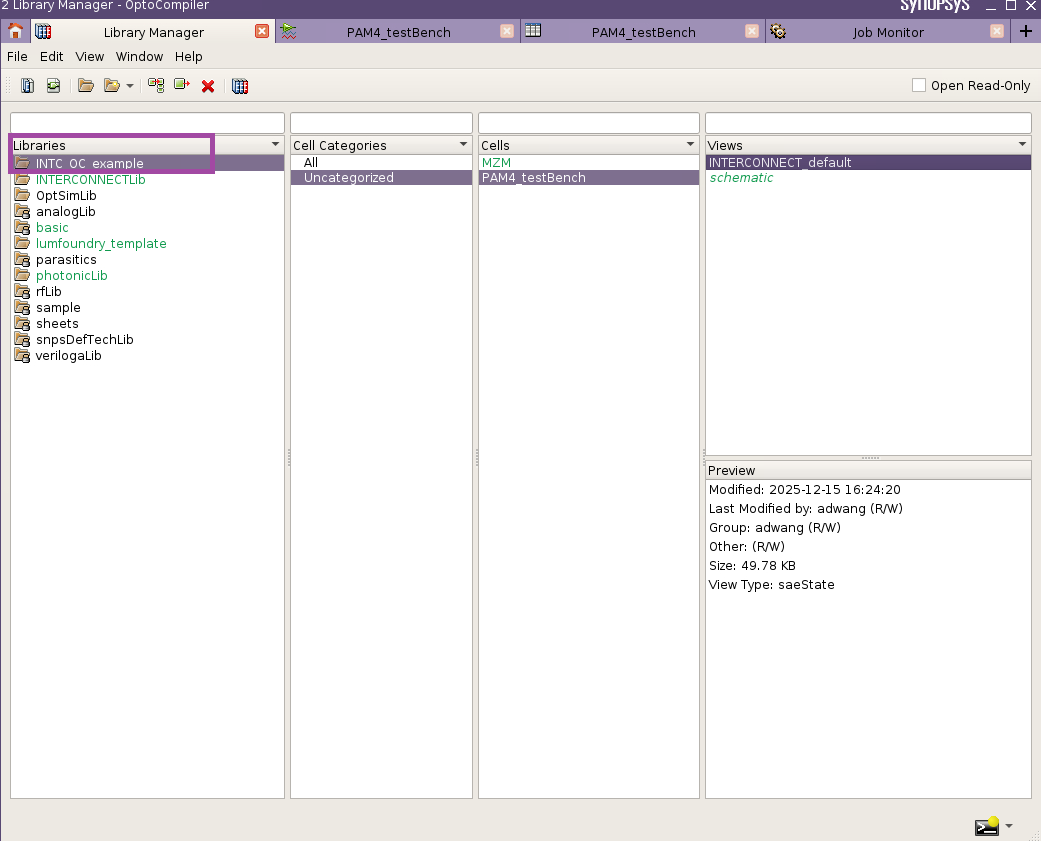This screenshot has height=841, width=1041.
Task: Select the INTC_OC_example library
Action: tap(147, 163)
